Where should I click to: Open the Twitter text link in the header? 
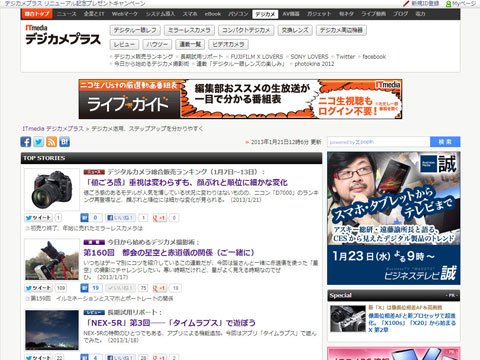(345, 57)
